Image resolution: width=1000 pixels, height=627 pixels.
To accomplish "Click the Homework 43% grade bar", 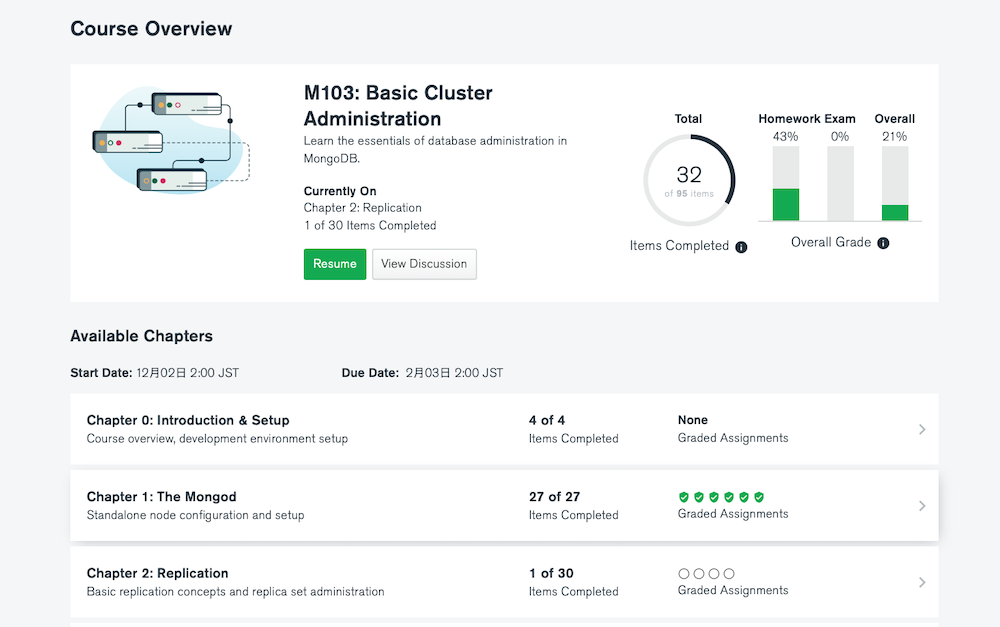I will point(786,184).
